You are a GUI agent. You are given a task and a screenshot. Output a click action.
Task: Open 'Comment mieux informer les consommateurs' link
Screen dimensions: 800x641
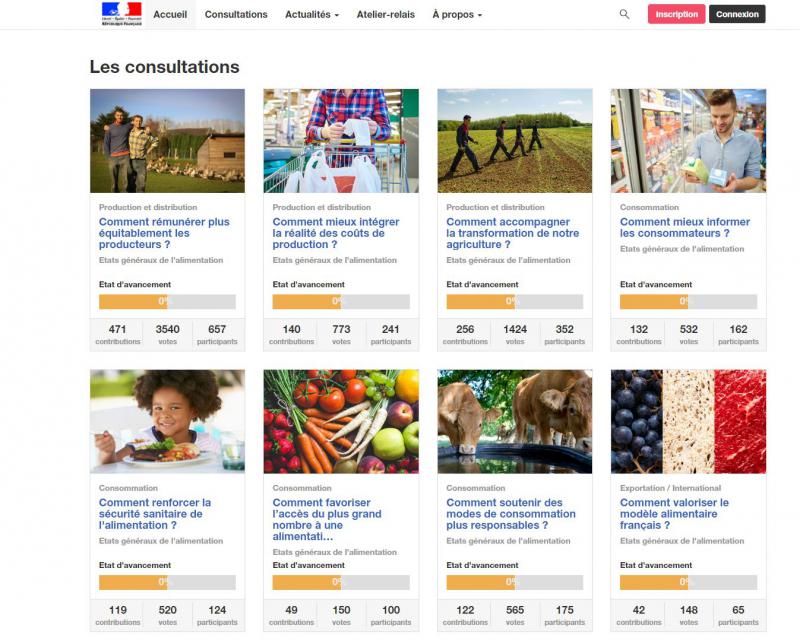click(685, 228)
